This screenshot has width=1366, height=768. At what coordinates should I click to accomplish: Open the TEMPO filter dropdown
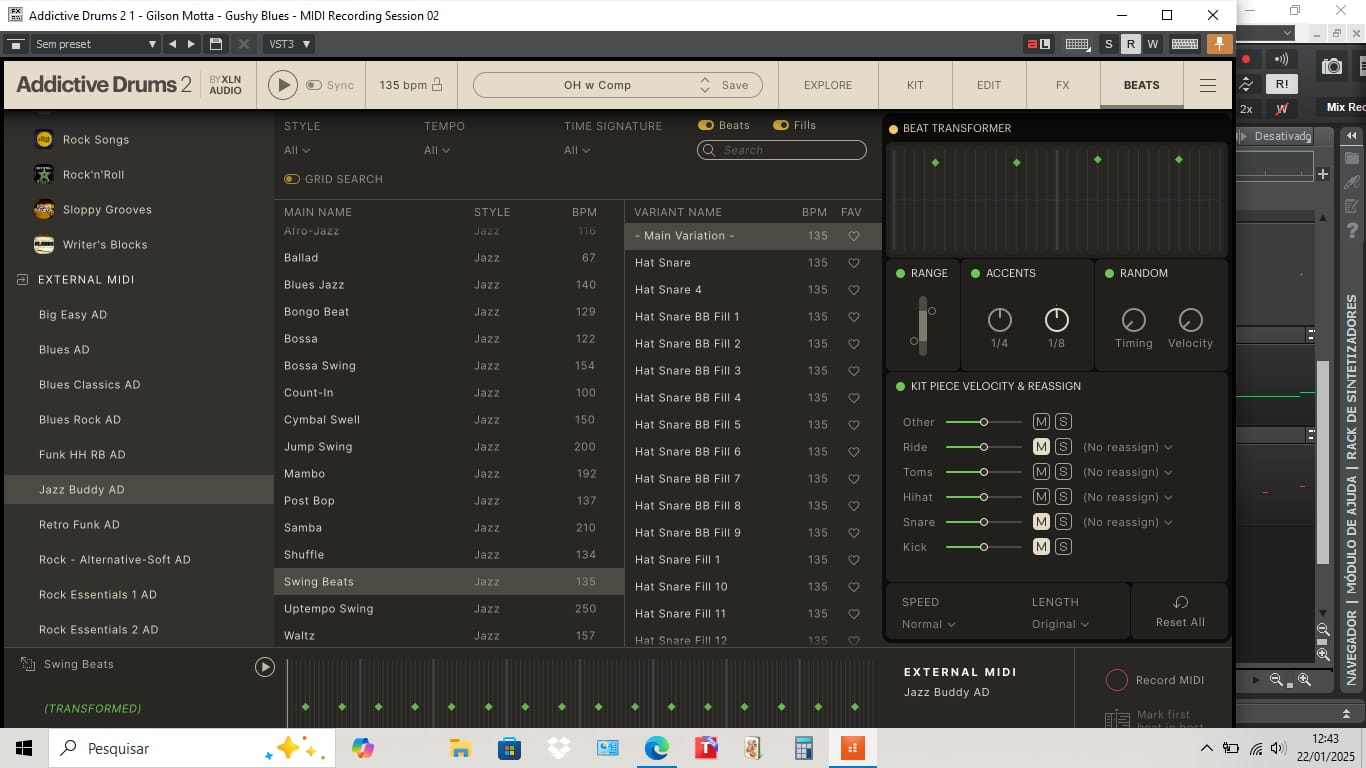click(x=437, y=150)
